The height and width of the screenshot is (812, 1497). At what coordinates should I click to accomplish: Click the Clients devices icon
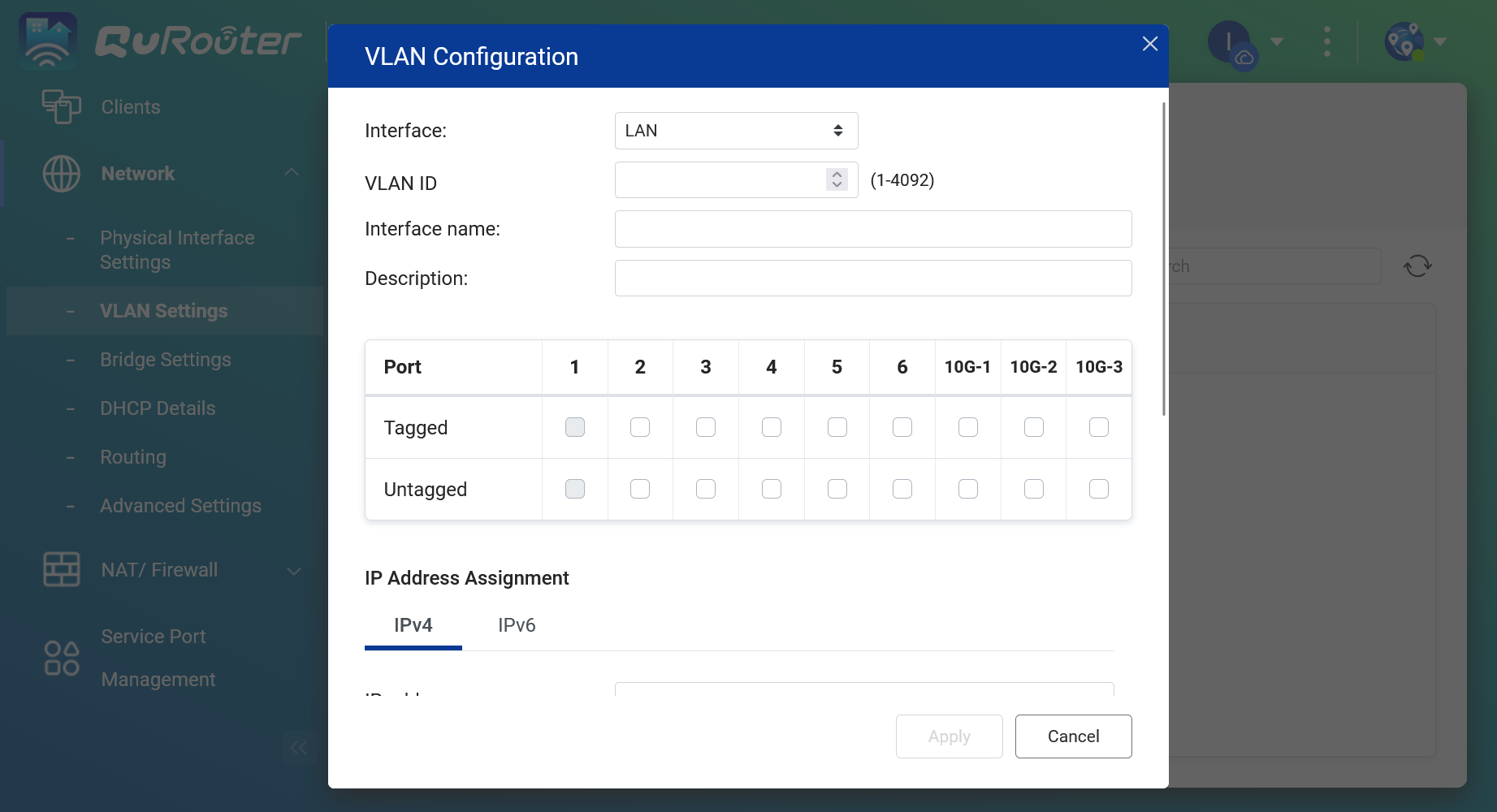[61, 106]
